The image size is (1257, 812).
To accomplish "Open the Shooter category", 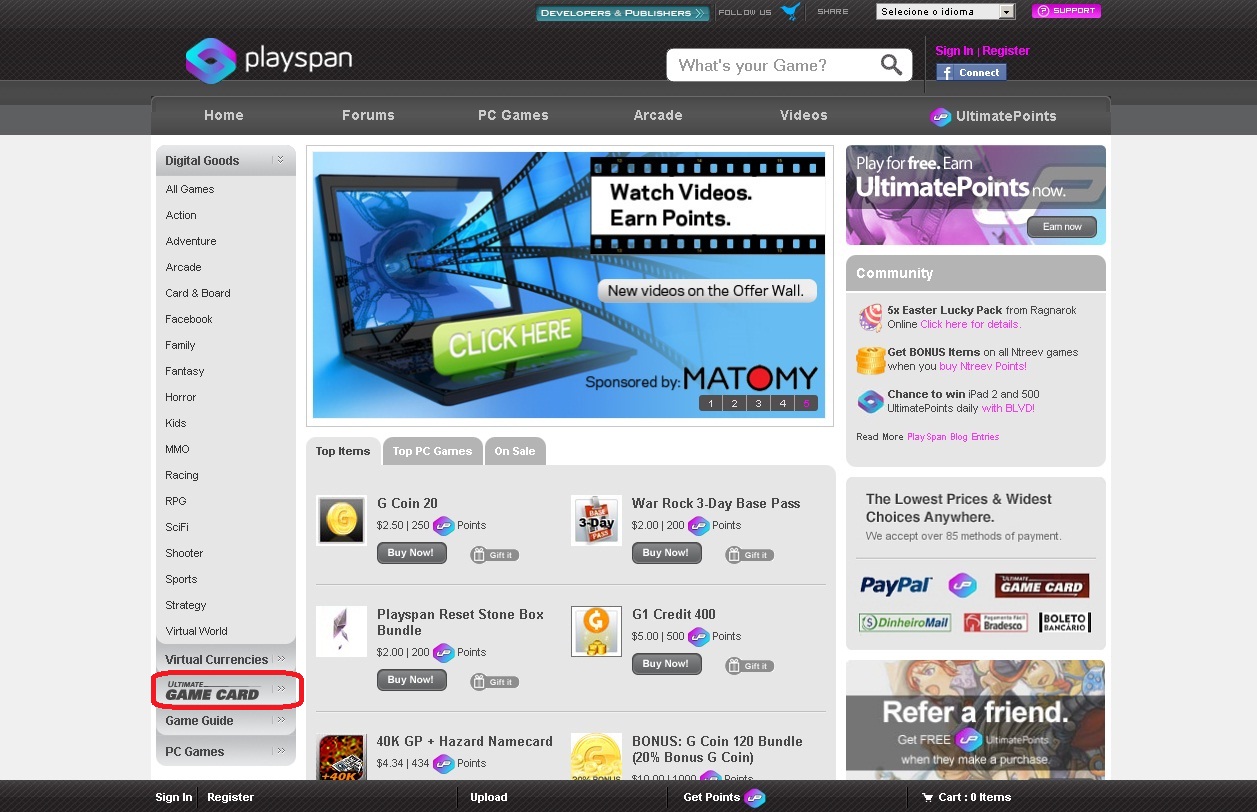I will click(184, 553).
